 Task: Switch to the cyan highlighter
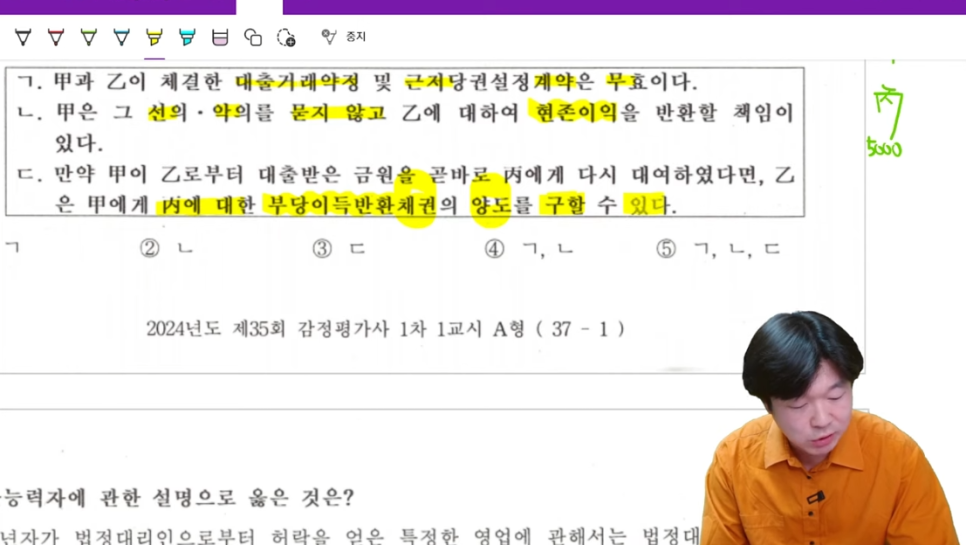click(187, 37)
